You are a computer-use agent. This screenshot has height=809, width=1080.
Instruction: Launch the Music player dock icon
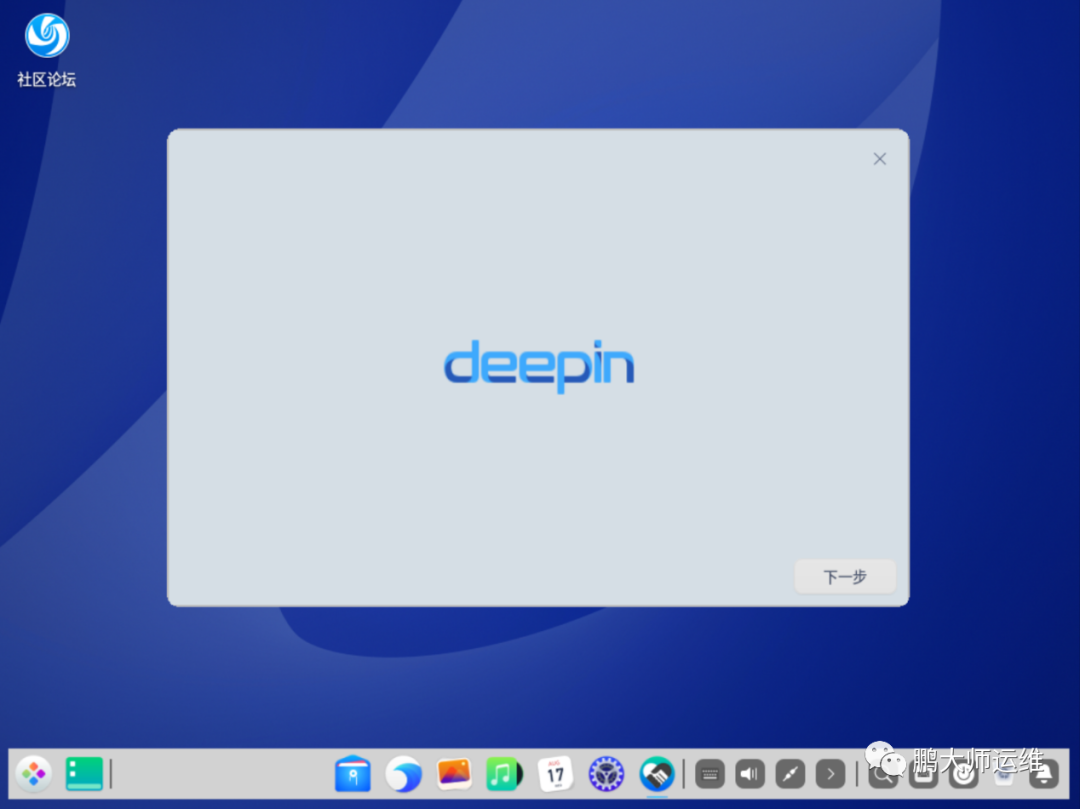pyautogui.click(x=504, y=774)
